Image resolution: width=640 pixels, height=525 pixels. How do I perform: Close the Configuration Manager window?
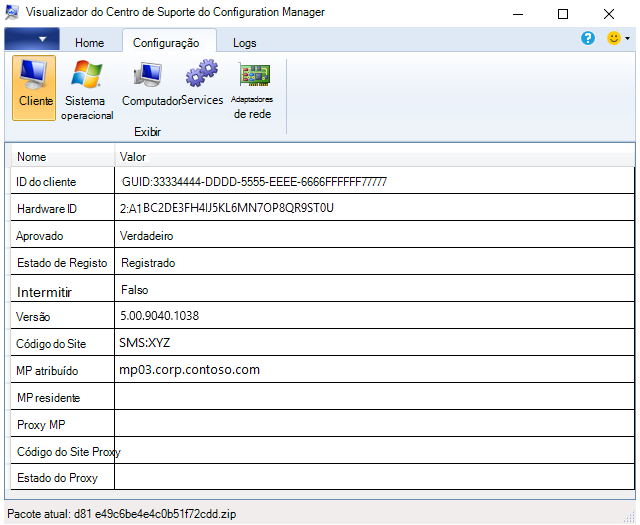[x=609, y=14]
